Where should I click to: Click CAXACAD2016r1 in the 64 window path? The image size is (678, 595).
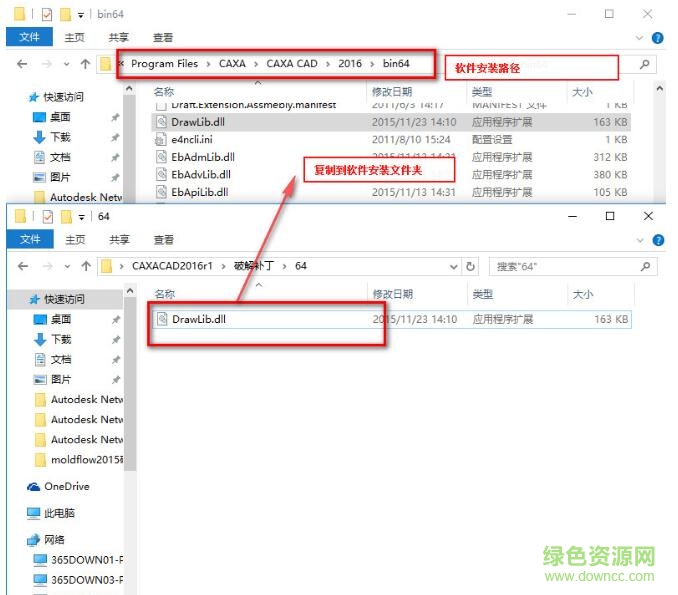tap(172, 266)
